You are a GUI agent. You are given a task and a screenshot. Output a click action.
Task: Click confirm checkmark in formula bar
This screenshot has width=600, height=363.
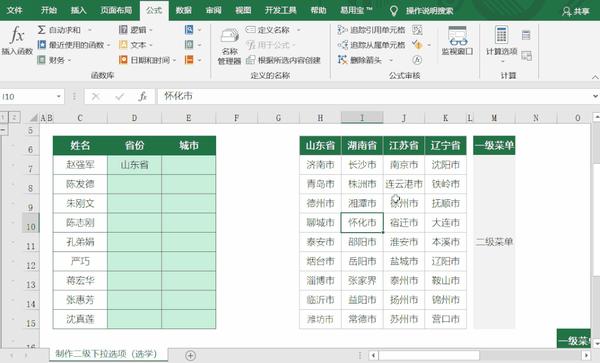[119, 96]
